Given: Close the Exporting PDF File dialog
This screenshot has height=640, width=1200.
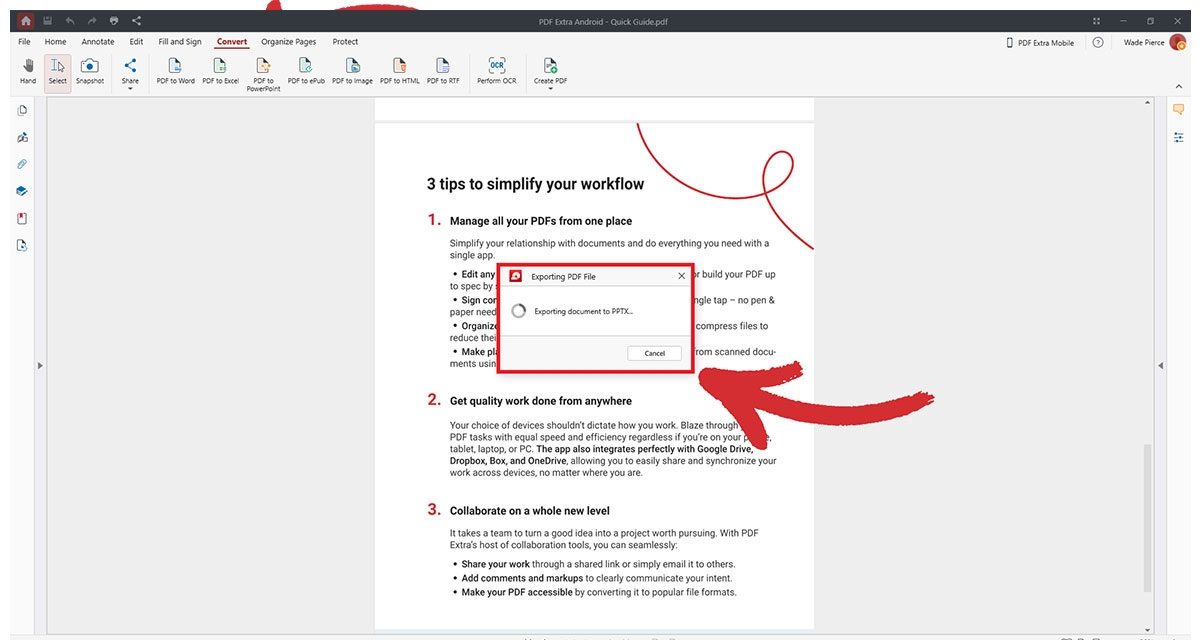Looking at the screenshot, I should (682, 276).
